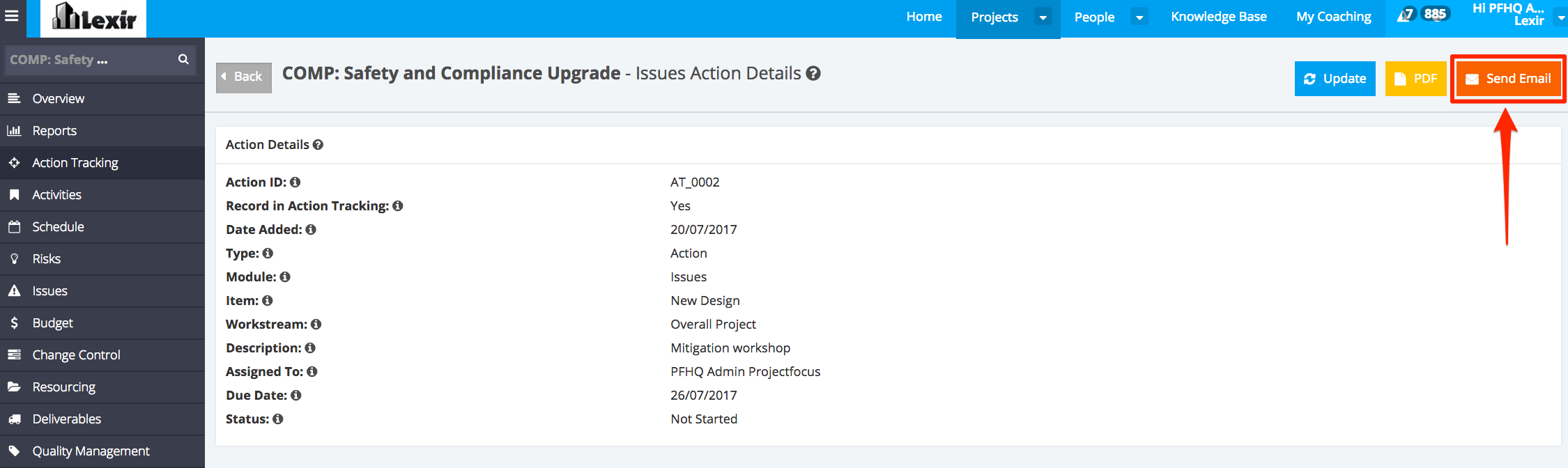The height and width of the screenshot is (468, 1568).
Task: Click the project search magnifier icon
Action: tap(183, 59)
